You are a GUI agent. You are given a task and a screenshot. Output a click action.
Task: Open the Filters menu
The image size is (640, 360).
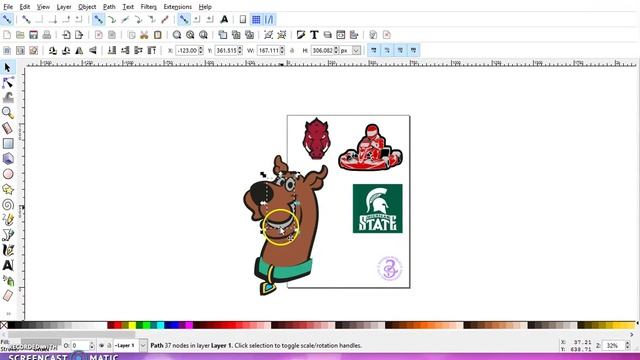pyautogui.click(x=148, y=7)
